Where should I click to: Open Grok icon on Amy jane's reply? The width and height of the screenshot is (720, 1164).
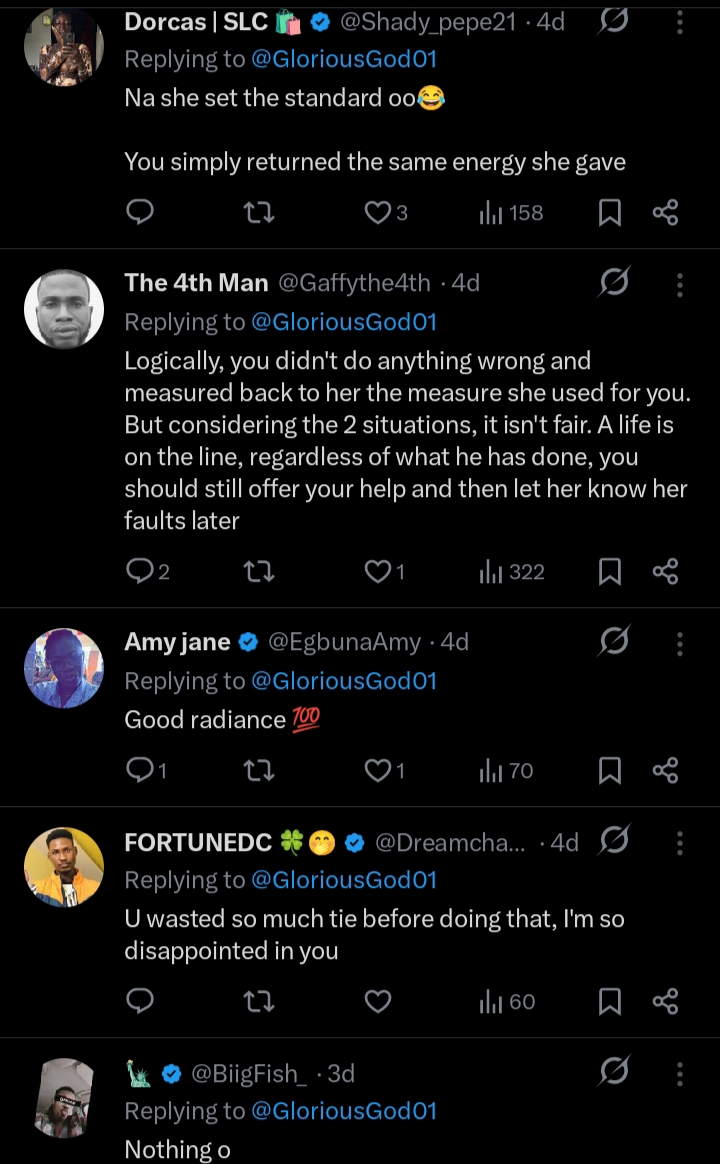tap(614, 641)
